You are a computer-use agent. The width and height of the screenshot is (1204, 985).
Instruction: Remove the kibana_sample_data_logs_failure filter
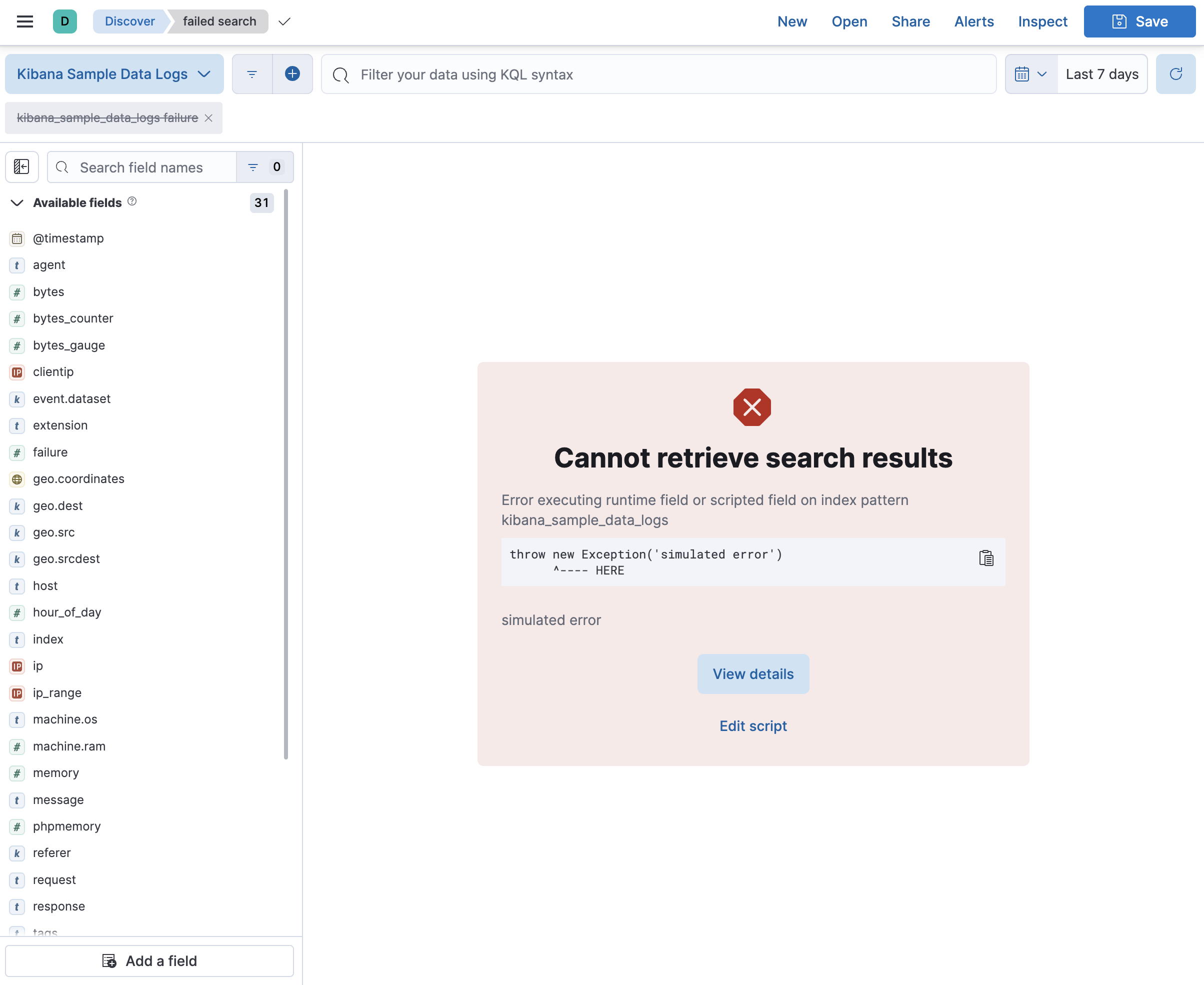tap(209, 118)
